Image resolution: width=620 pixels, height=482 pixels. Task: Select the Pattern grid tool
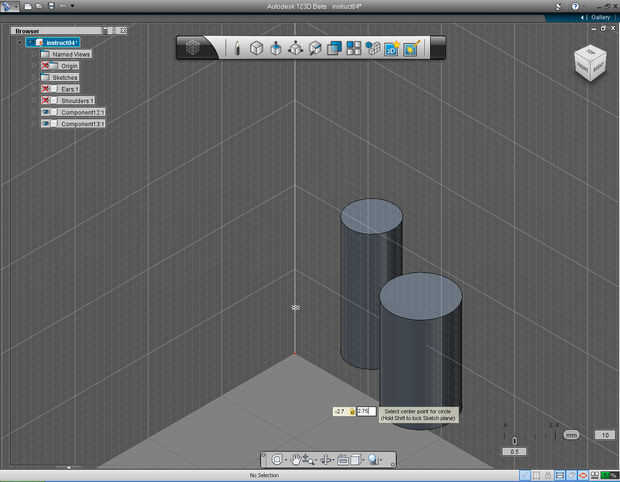click(353, 48)
